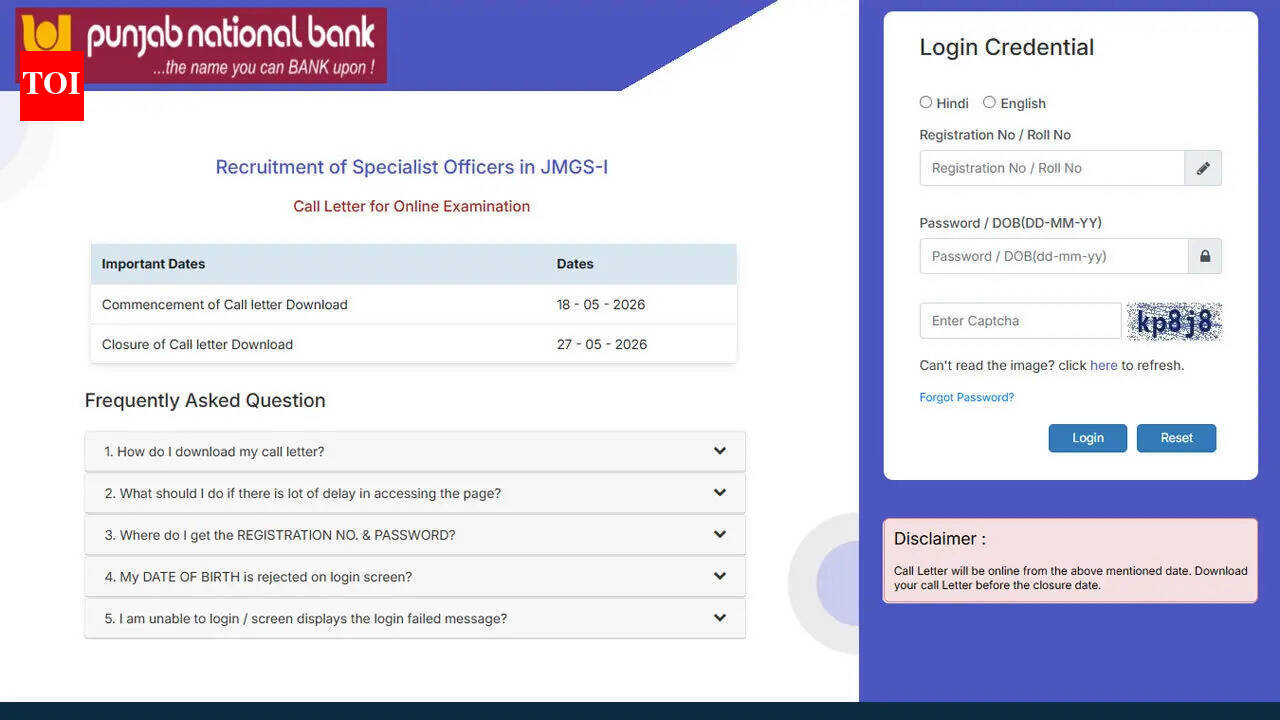The image size is (1280, 720).
Task: Expand "My DATE OF BIRTH is rejected" question
Action: [415, 577]
